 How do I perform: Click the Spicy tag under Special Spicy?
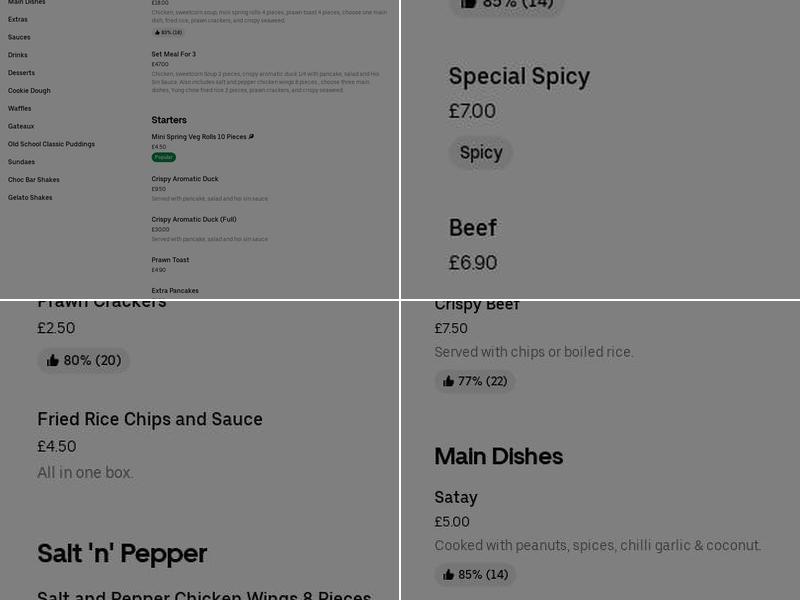[x=481, y=152]
